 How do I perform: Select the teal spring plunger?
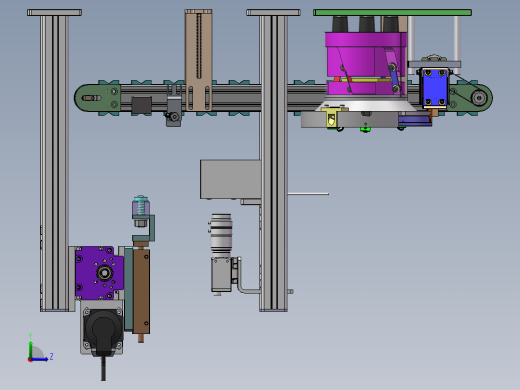point(141,206)
